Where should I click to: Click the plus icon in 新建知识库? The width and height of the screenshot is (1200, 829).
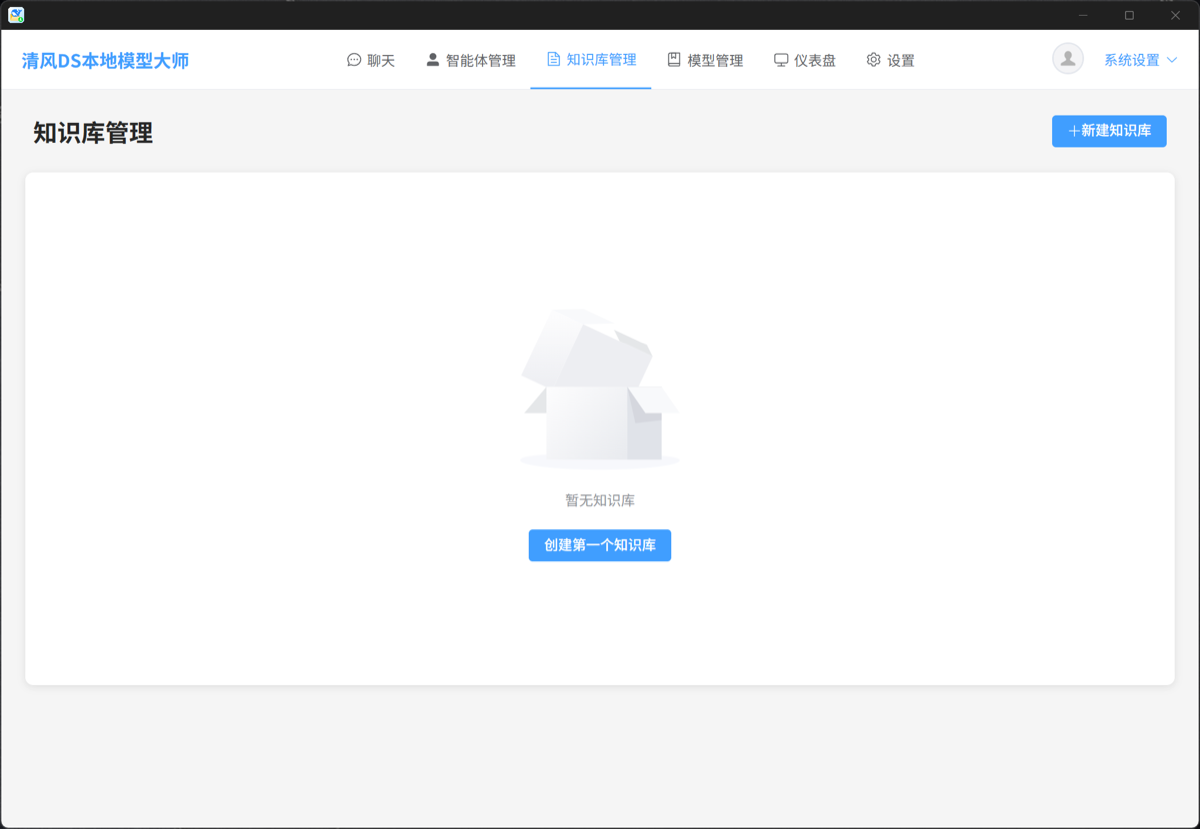click(1074, 131)
